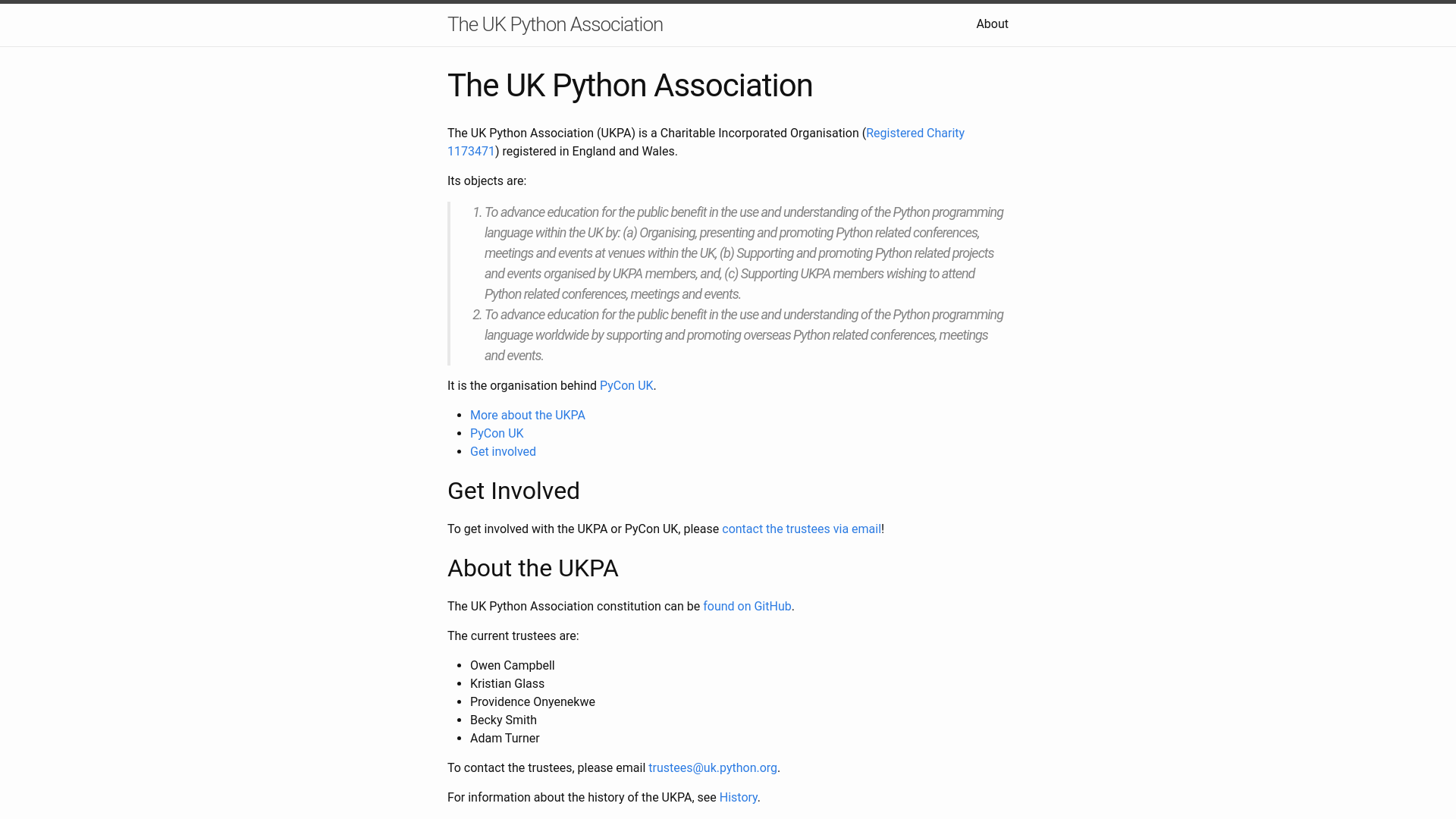Screen dimensions: 1456x819
Task: Click the text Its objects are:
Action: tap(487, 180)
